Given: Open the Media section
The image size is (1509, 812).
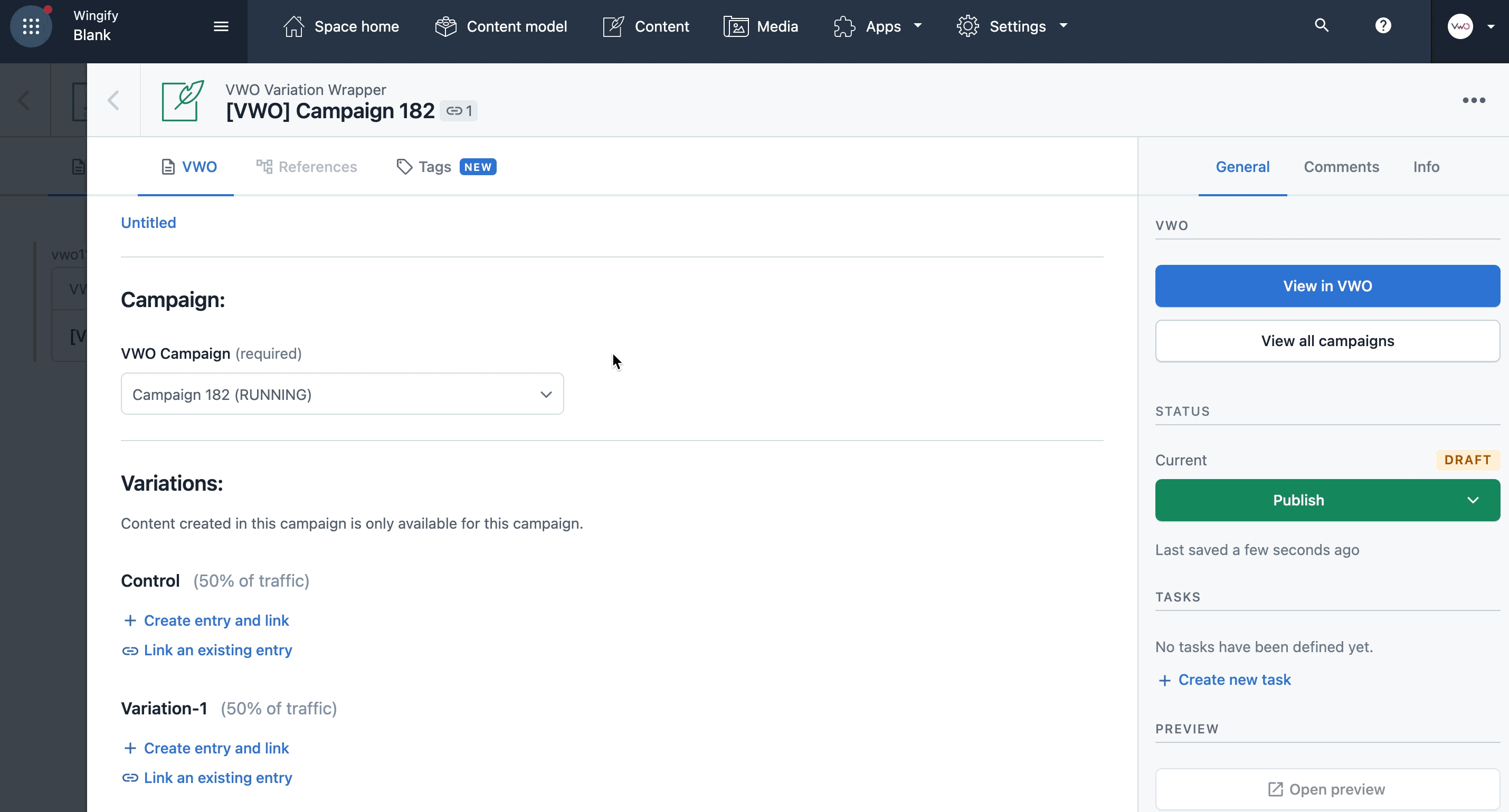Looking at the screenshot, I should [x=761, y=26].
